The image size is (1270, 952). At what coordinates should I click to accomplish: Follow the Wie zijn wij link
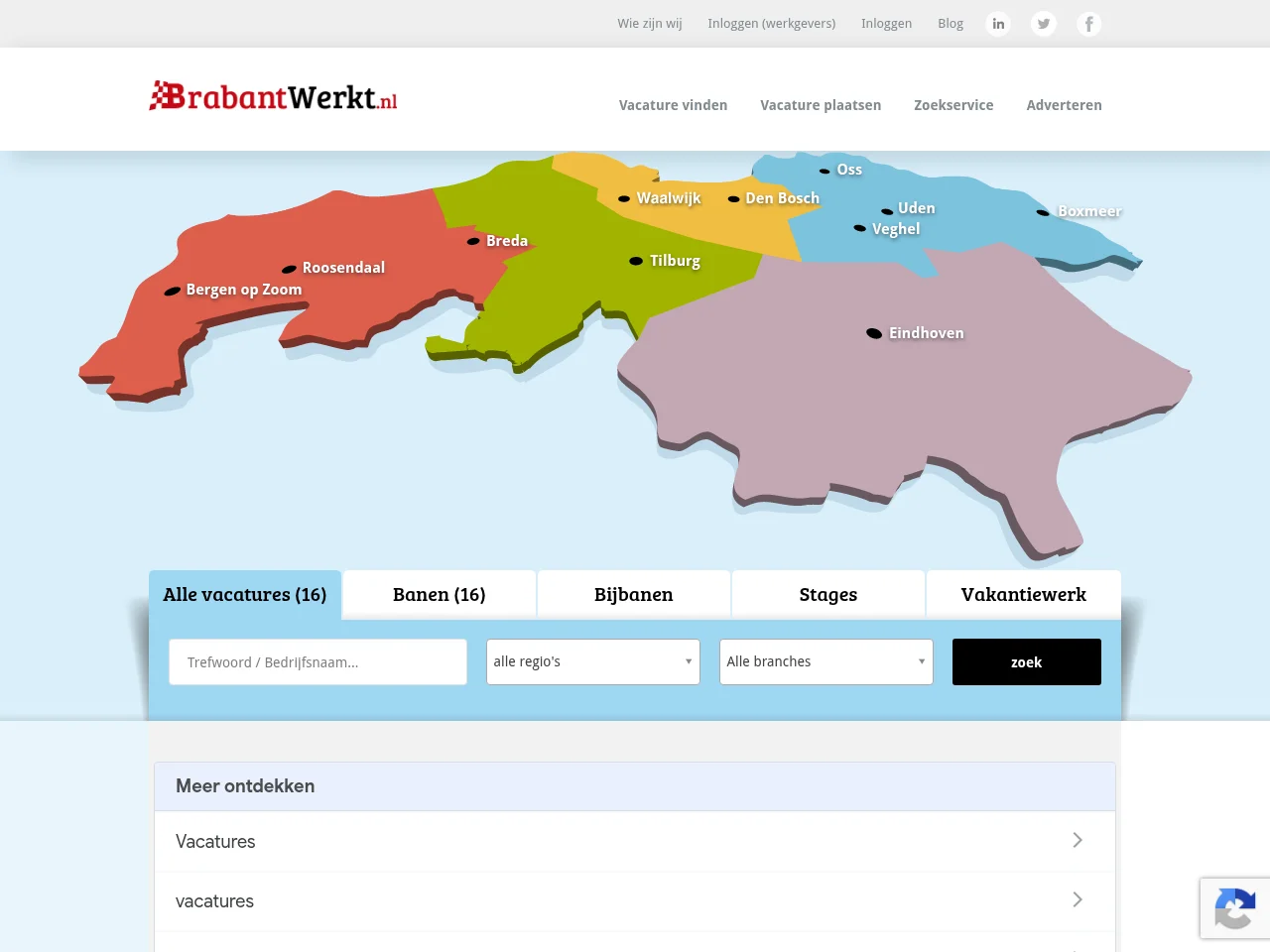click(650, 24)
